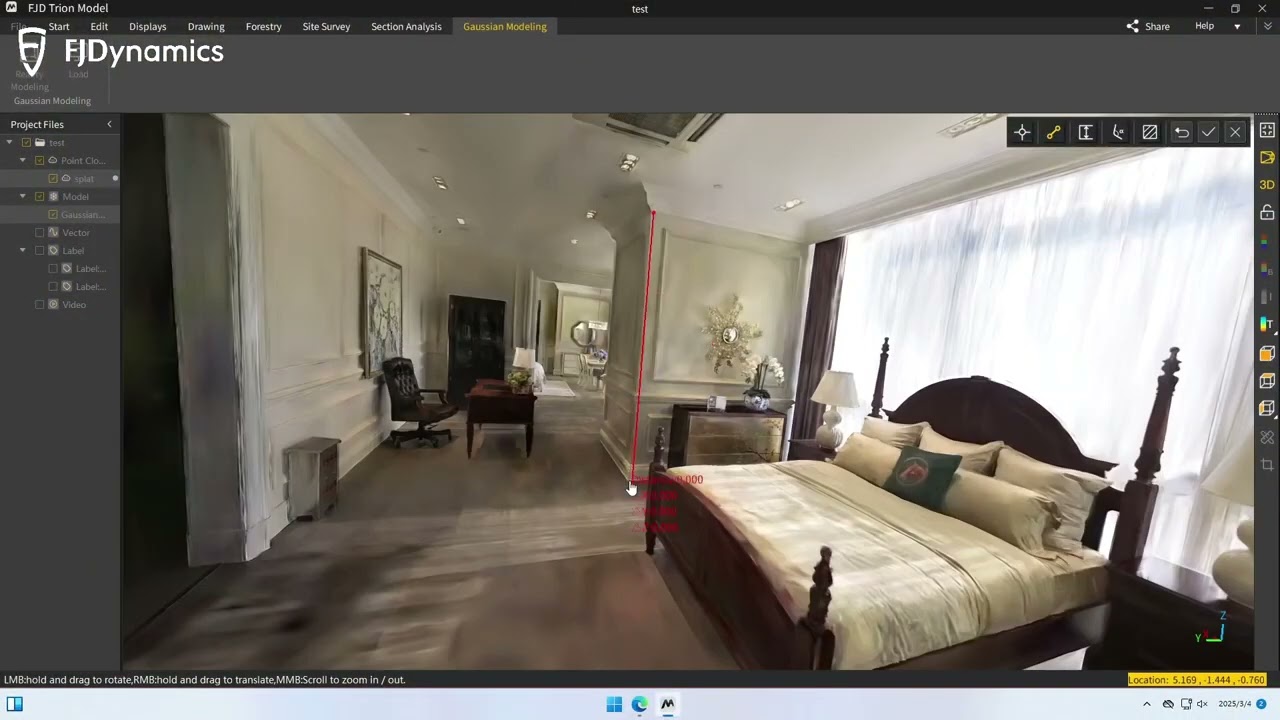
Task: Open the Edit ribbon tab
Action: tap(99, 27)
